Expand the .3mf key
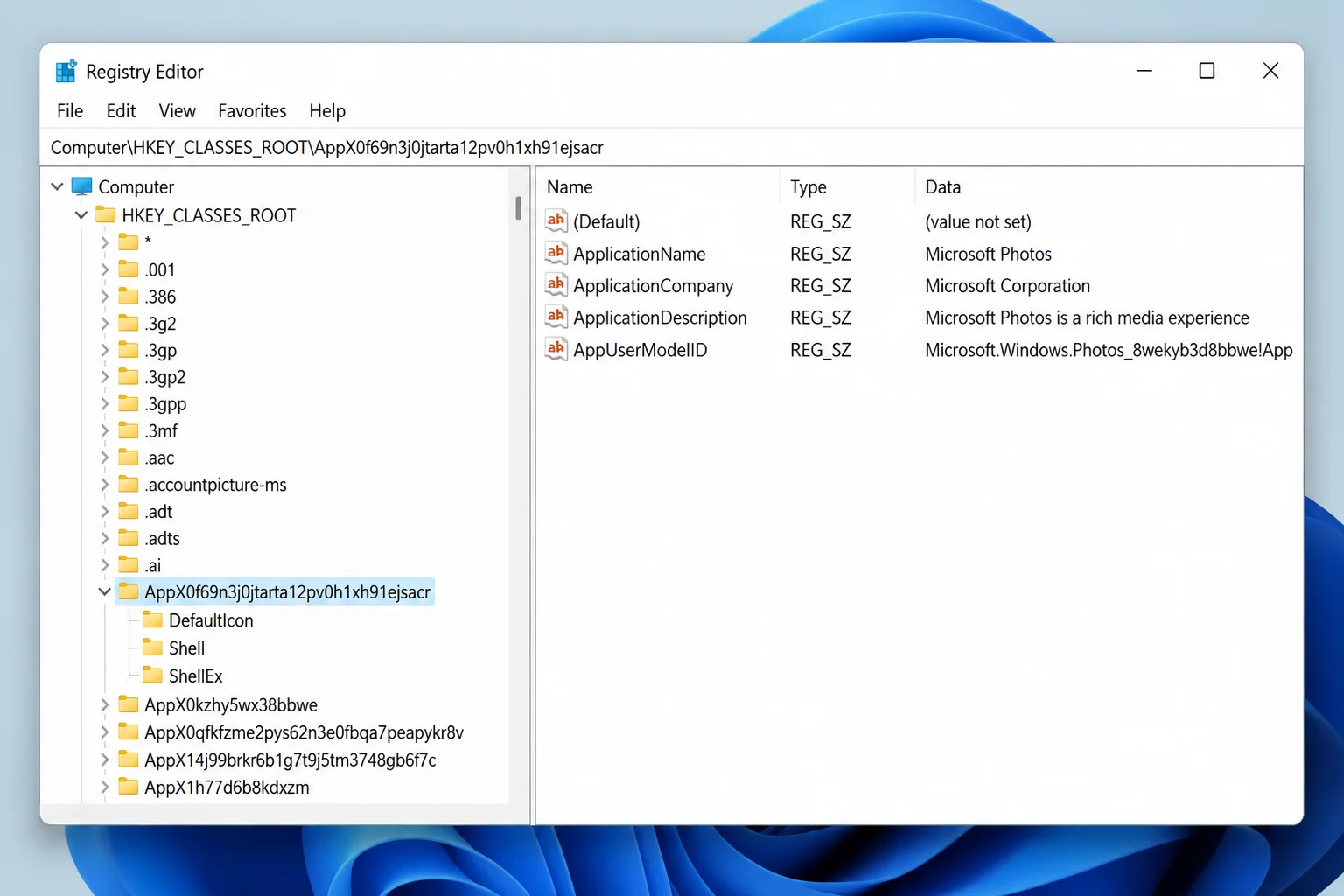This screenshot has width=1344, height=896. coord(104,430)
